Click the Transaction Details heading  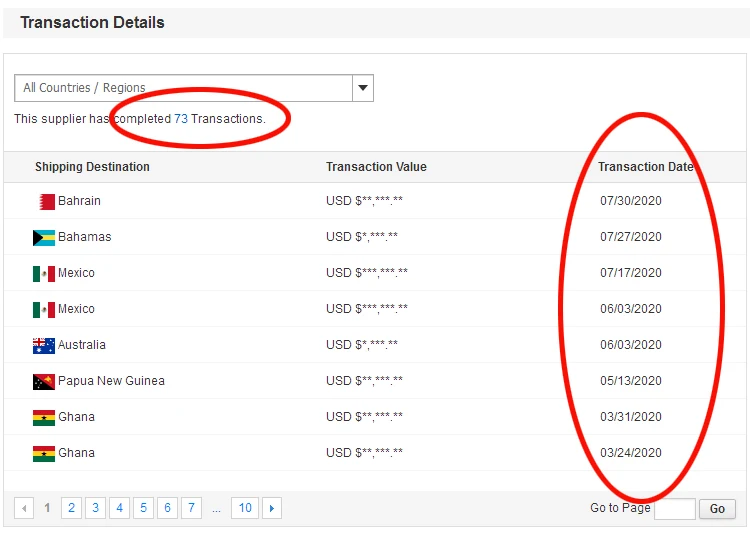pos(92,22)
